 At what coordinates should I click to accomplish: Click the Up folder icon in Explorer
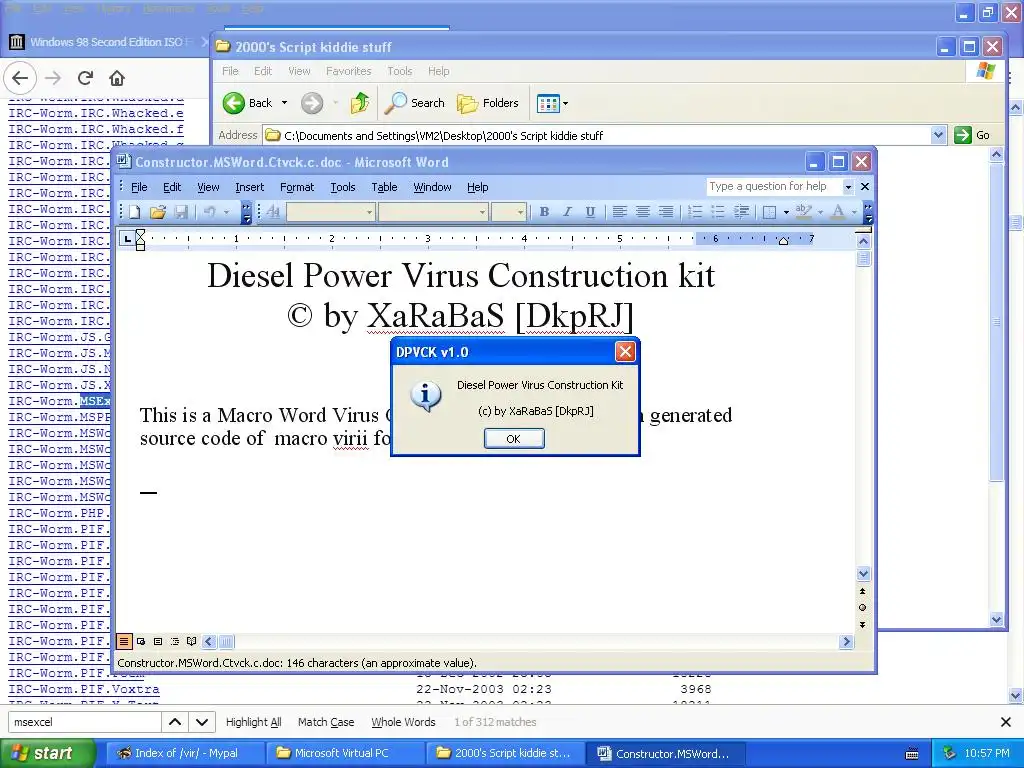click(x=360, y=103)
